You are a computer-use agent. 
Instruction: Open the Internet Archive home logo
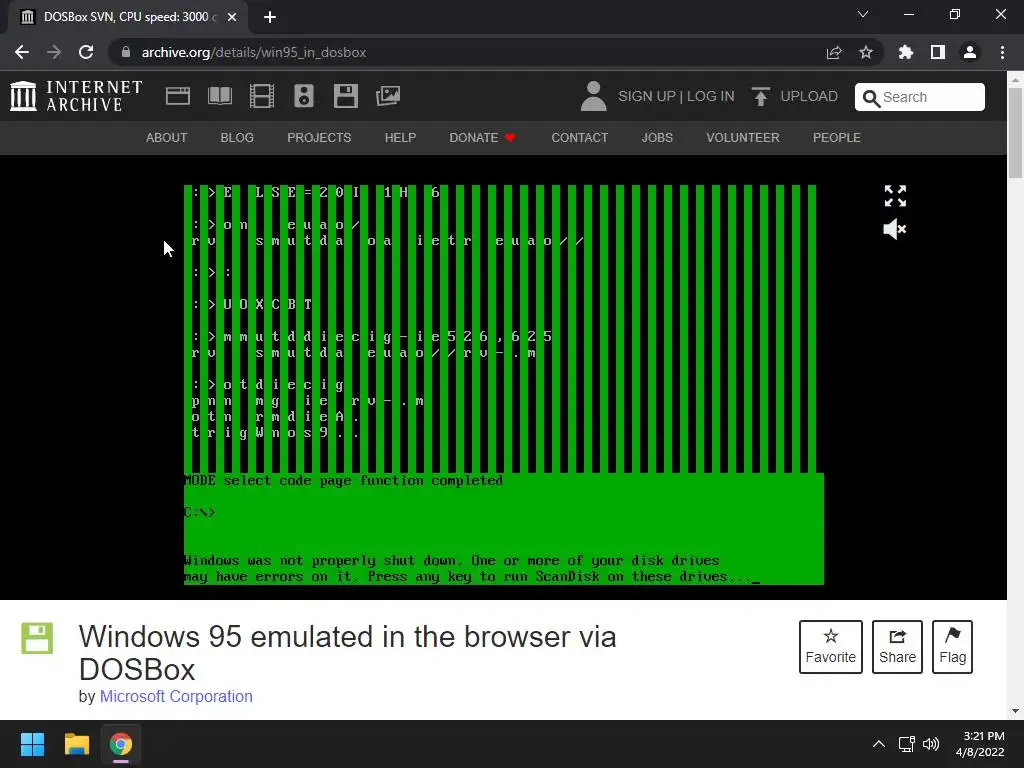point(76,96)
